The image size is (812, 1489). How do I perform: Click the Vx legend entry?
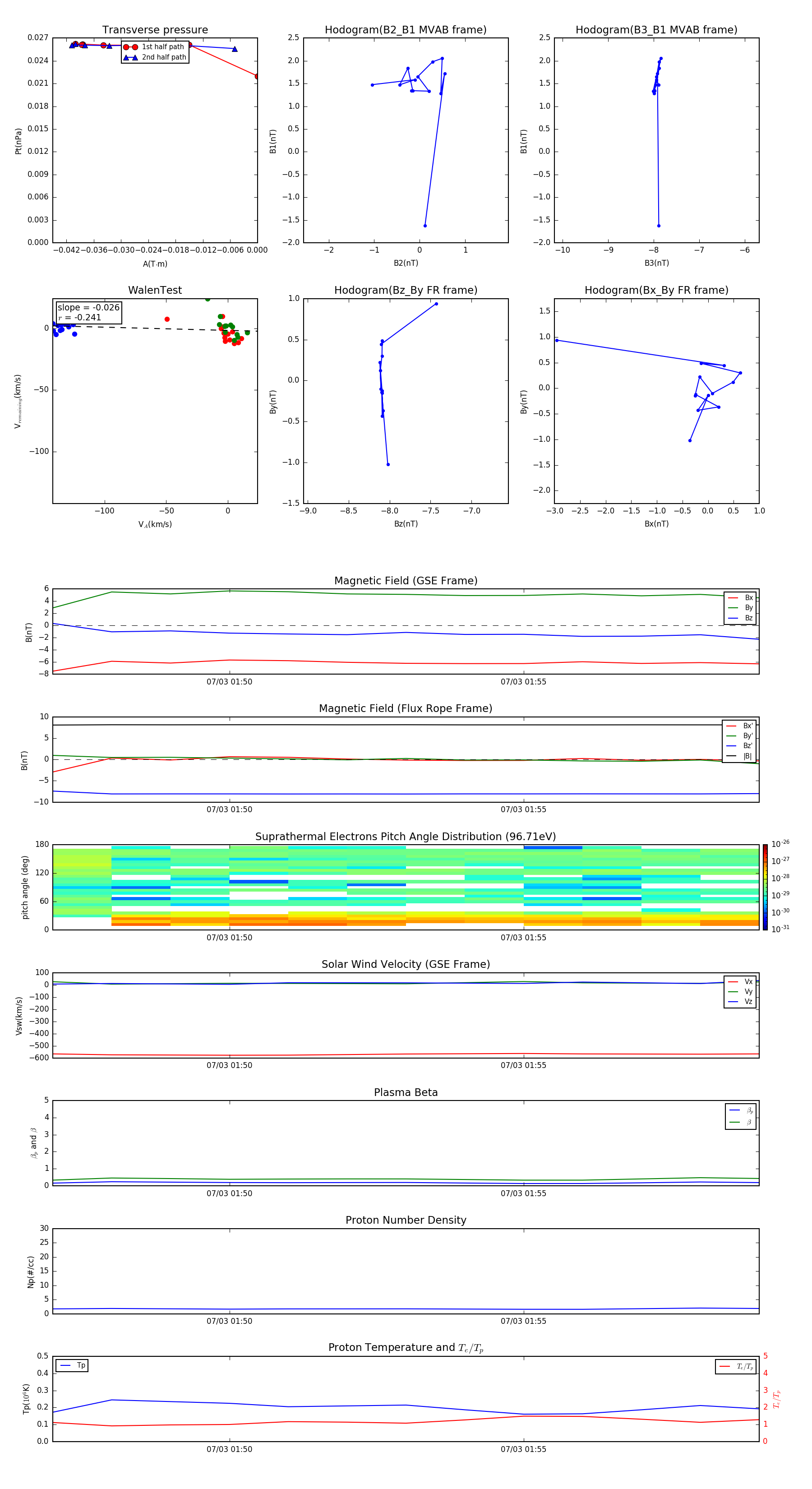(x=740, y=981)
